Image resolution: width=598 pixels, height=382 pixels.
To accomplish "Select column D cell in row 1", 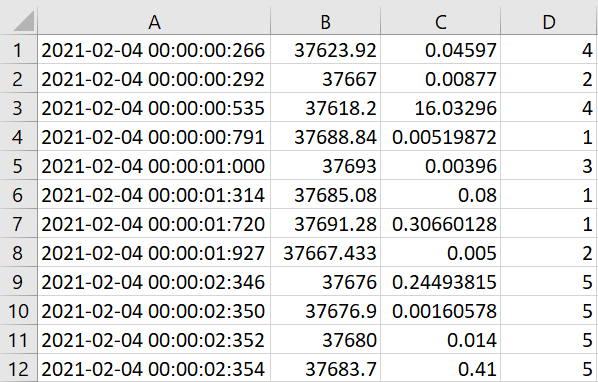I will [549, 50].
